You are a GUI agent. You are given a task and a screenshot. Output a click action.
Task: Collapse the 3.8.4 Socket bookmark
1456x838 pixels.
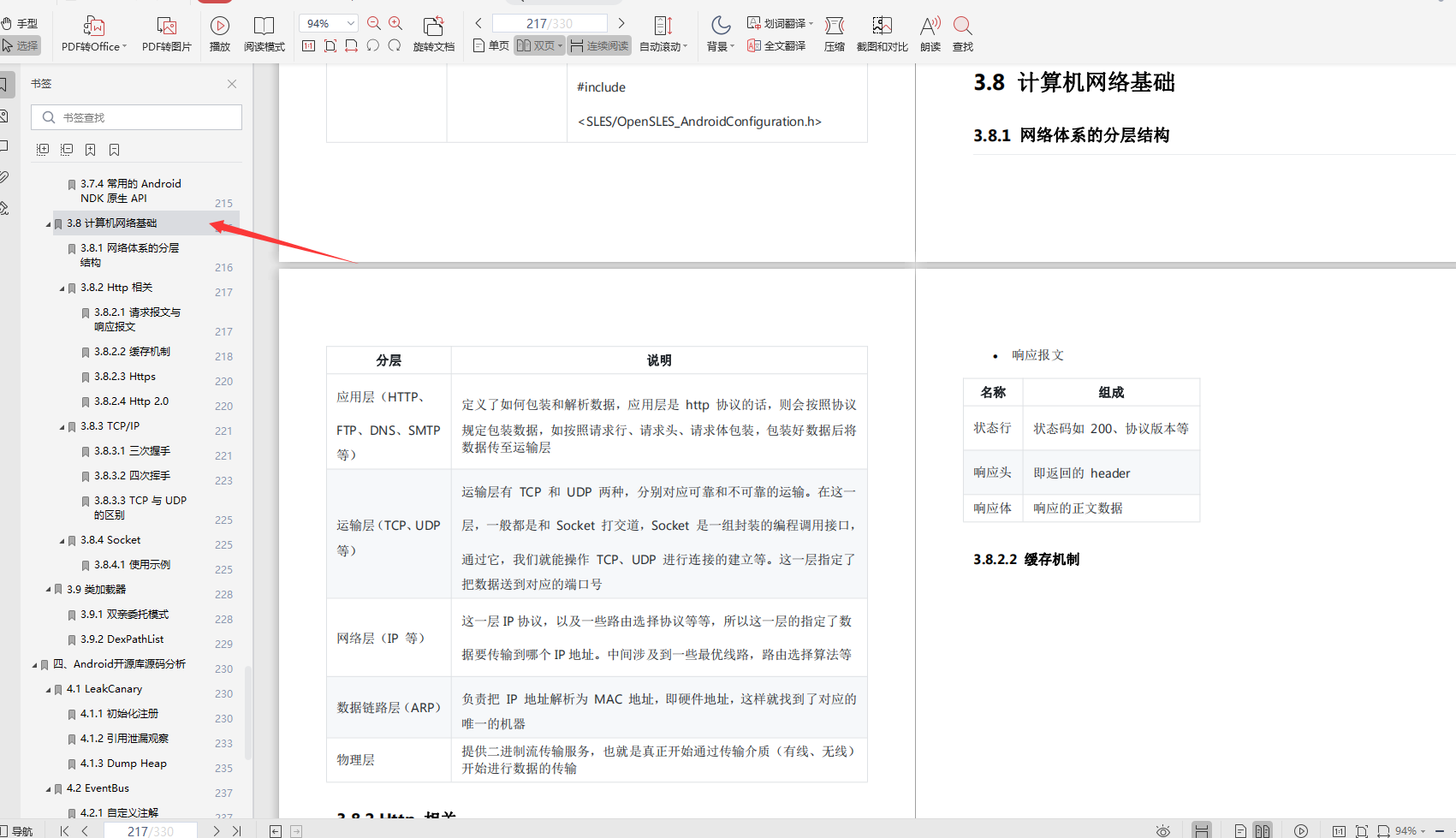pyautogui.click(x=62, y=541)
